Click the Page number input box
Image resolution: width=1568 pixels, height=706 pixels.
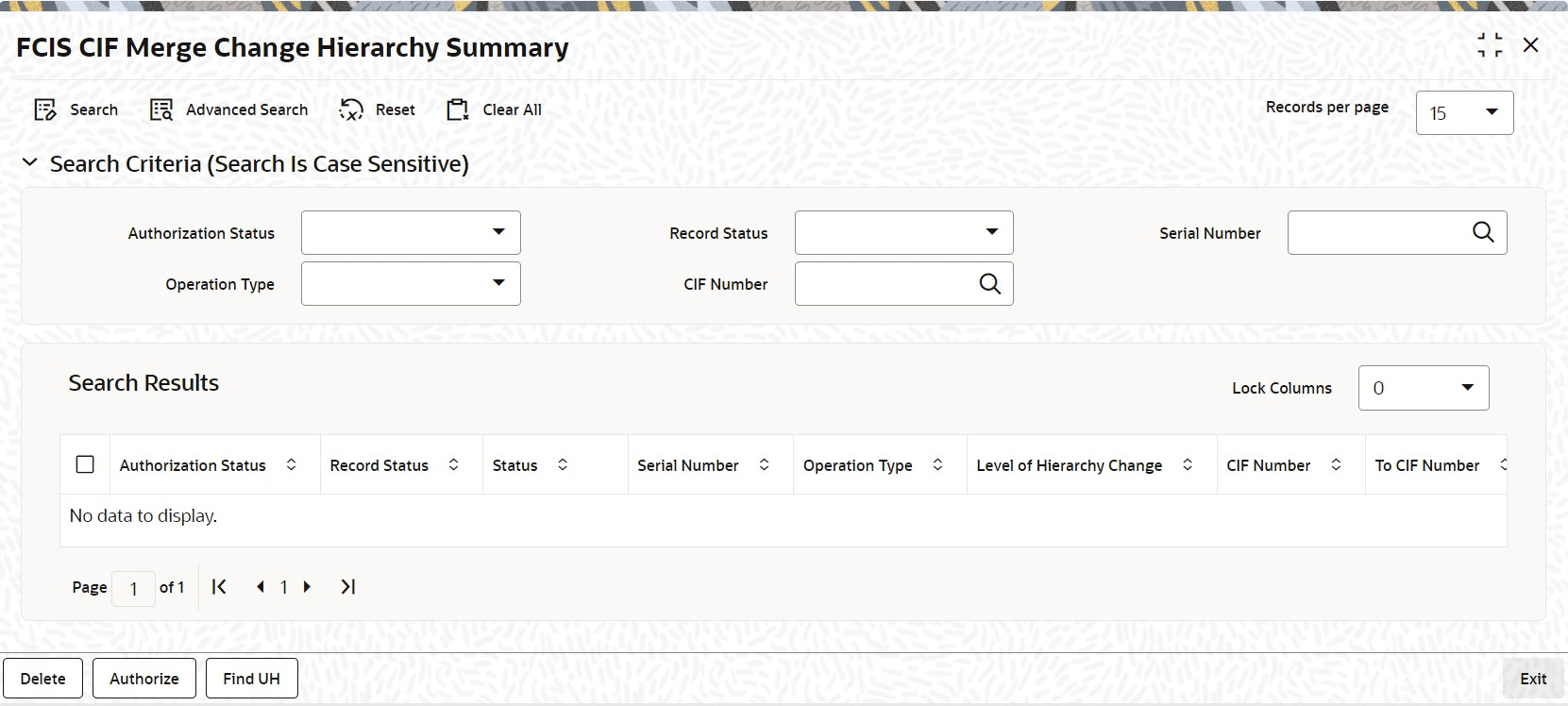133,588
